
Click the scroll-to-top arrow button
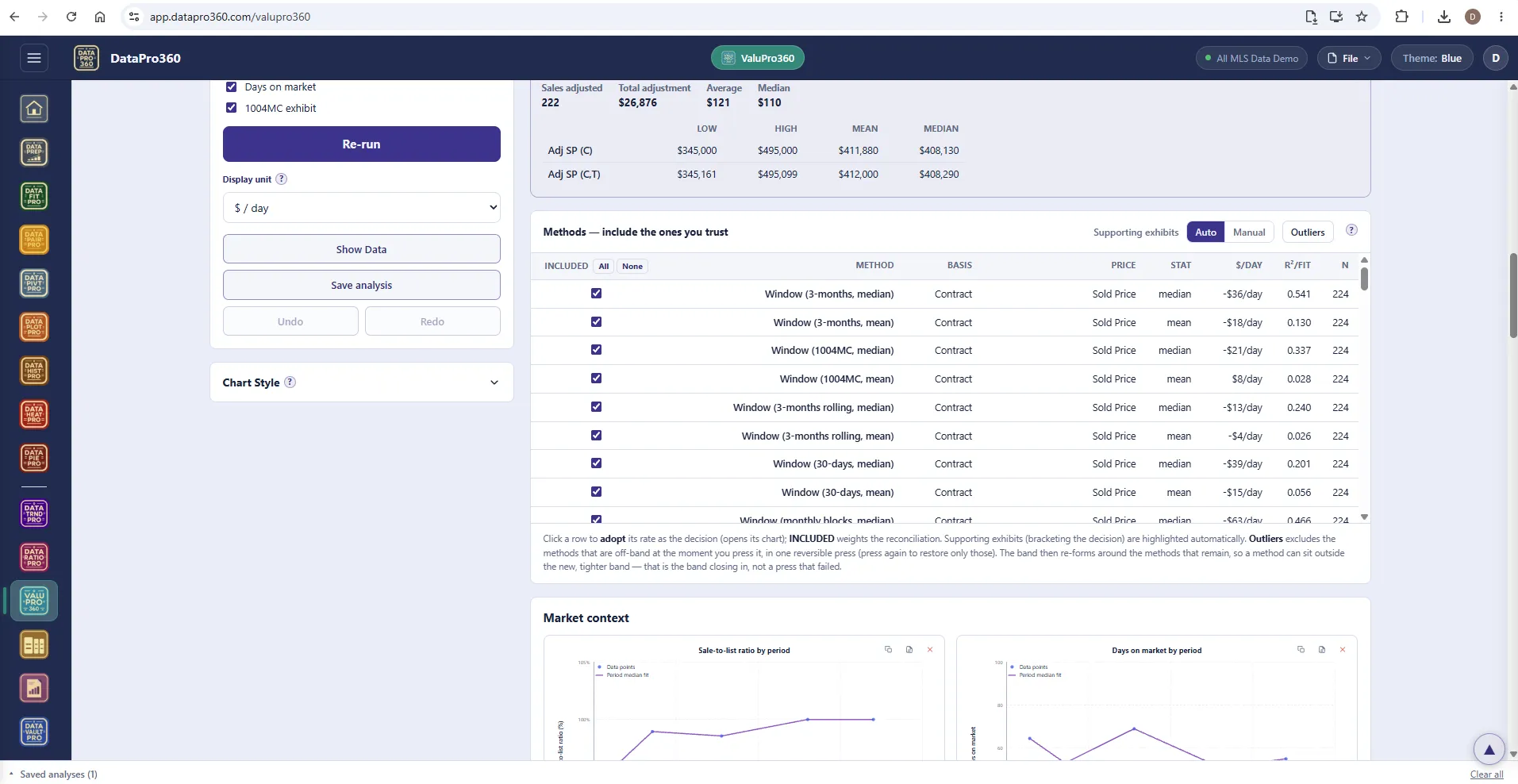pos(1489,749)
